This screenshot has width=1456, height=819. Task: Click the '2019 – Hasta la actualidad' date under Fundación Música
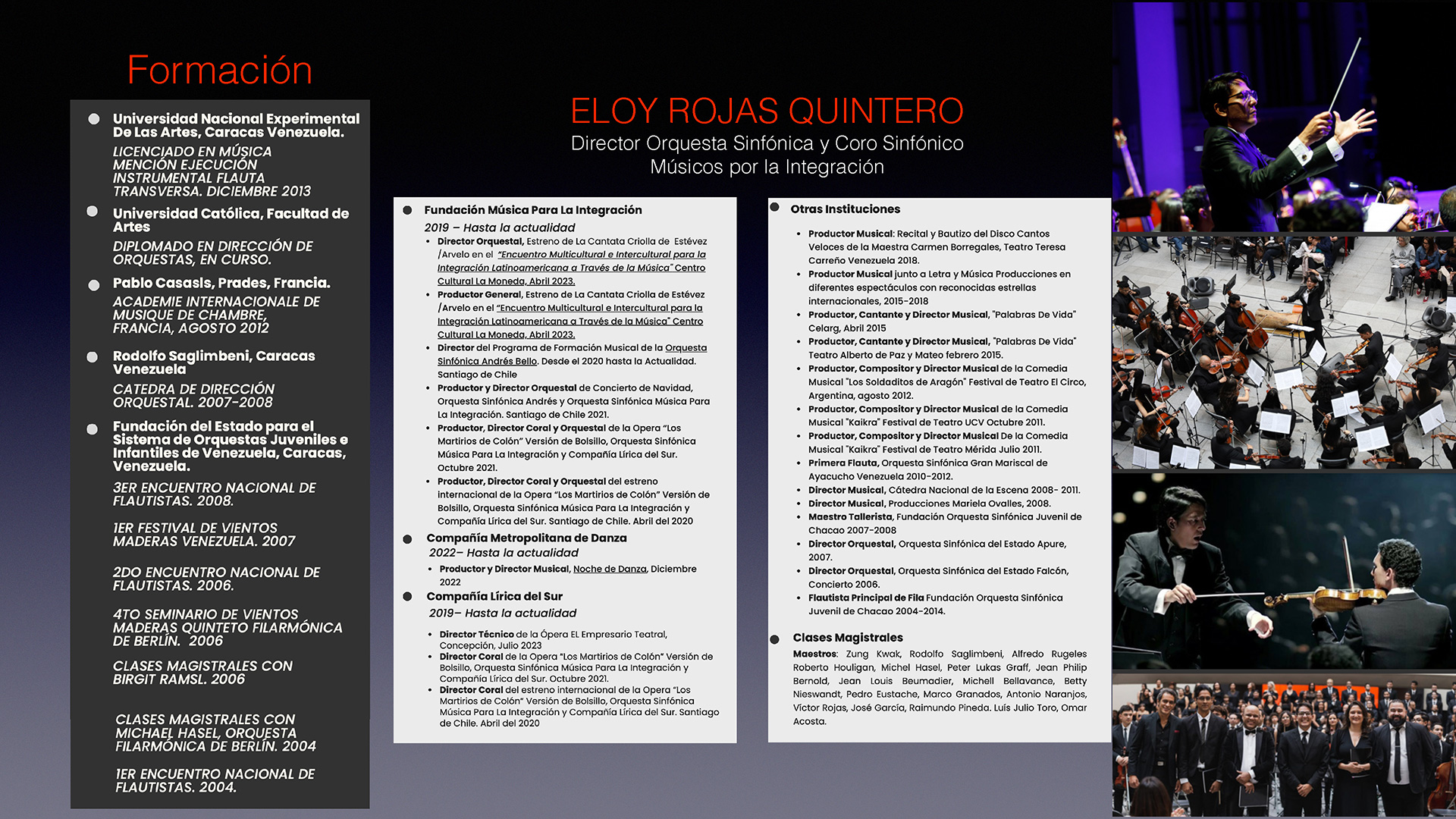[x=499, y=227]
